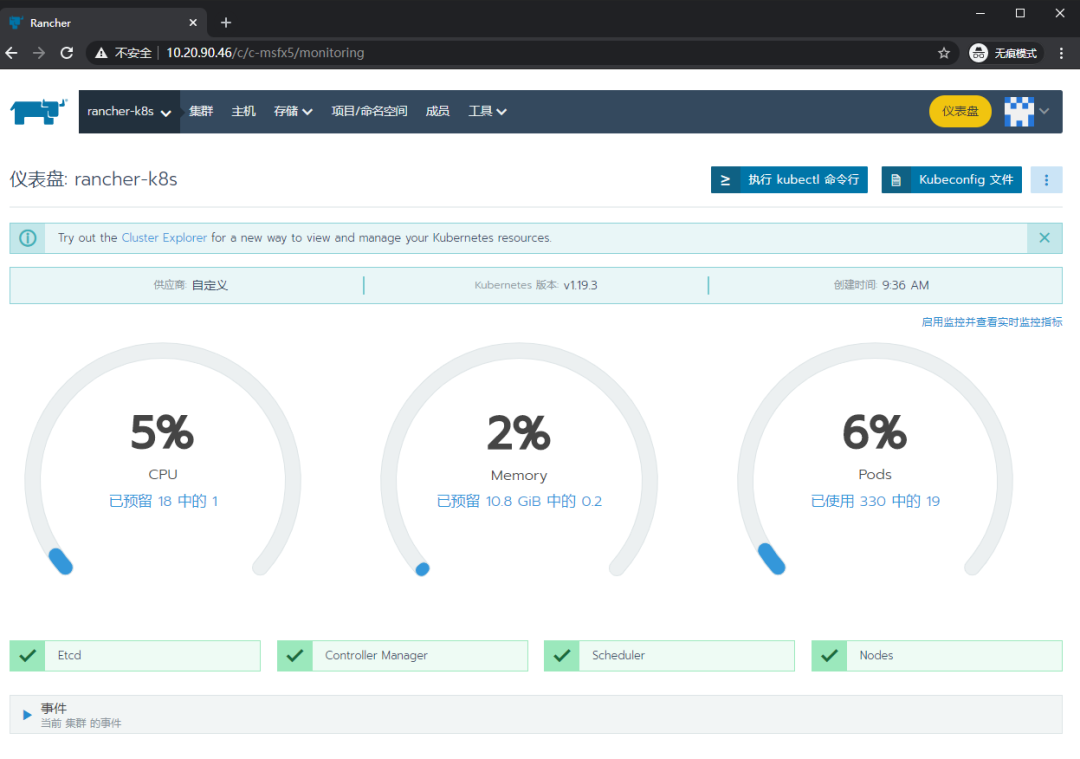
Task: Select 主机 in the navigation bar
Action: pos(243,111)
